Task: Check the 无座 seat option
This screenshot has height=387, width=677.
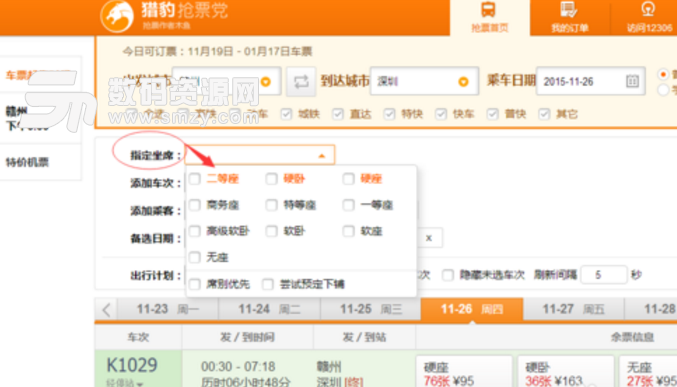Action: (195, 257)
